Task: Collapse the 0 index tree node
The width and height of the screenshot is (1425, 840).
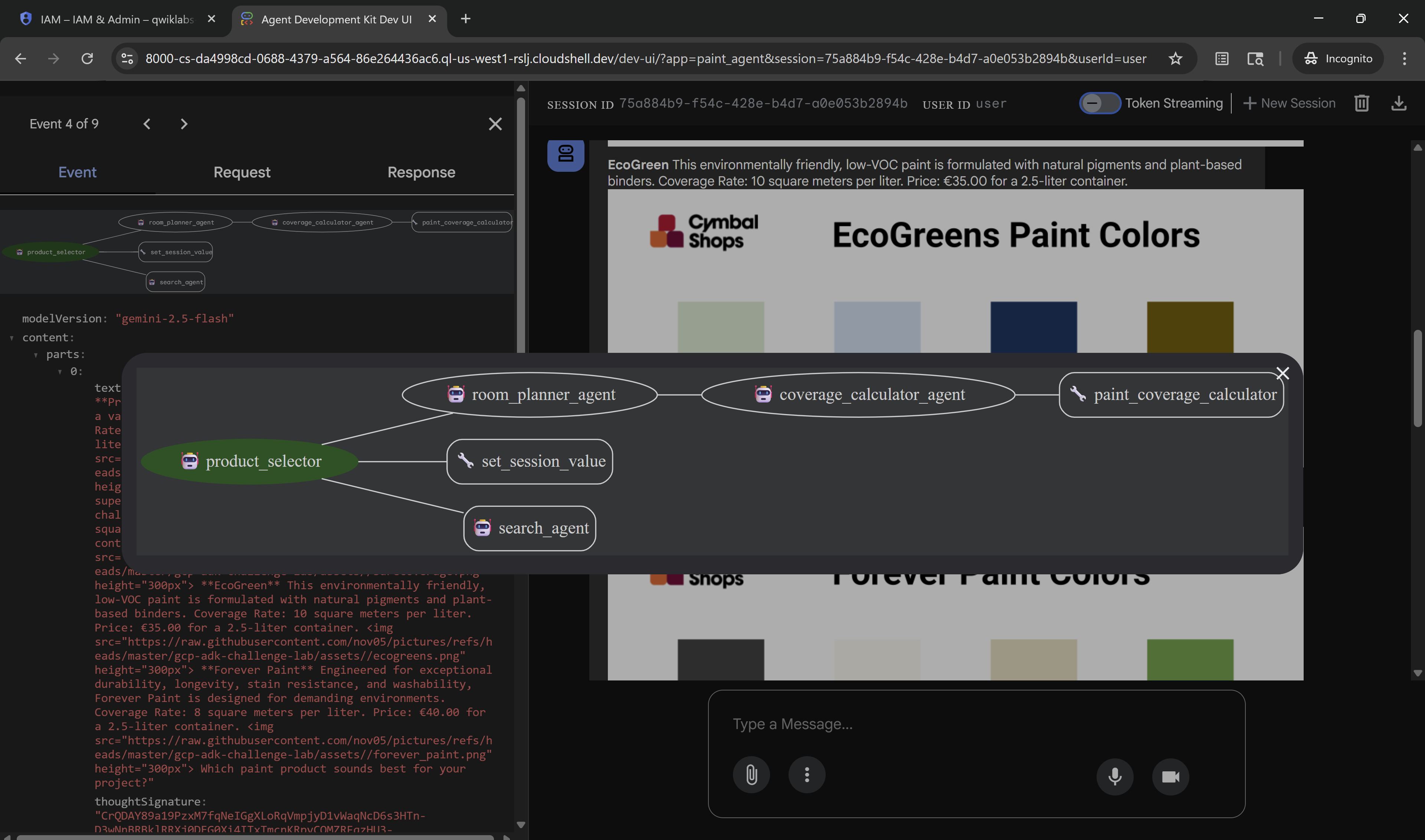Action: pos(59,372)
